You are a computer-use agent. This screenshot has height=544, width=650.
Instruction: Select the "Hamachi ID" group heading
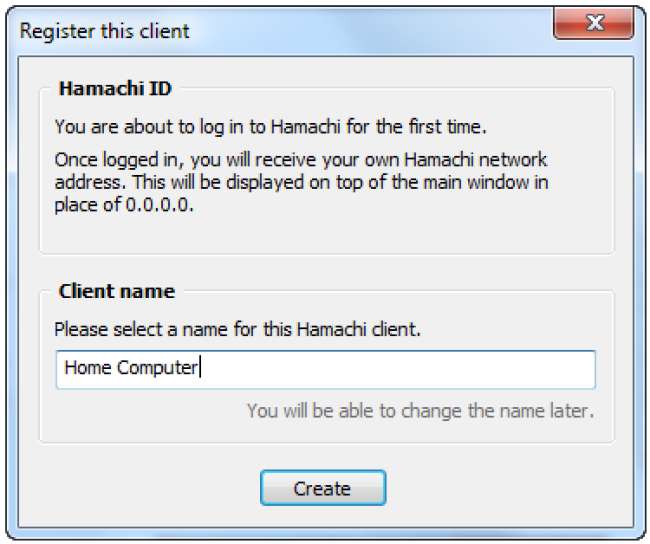[115, 88]
